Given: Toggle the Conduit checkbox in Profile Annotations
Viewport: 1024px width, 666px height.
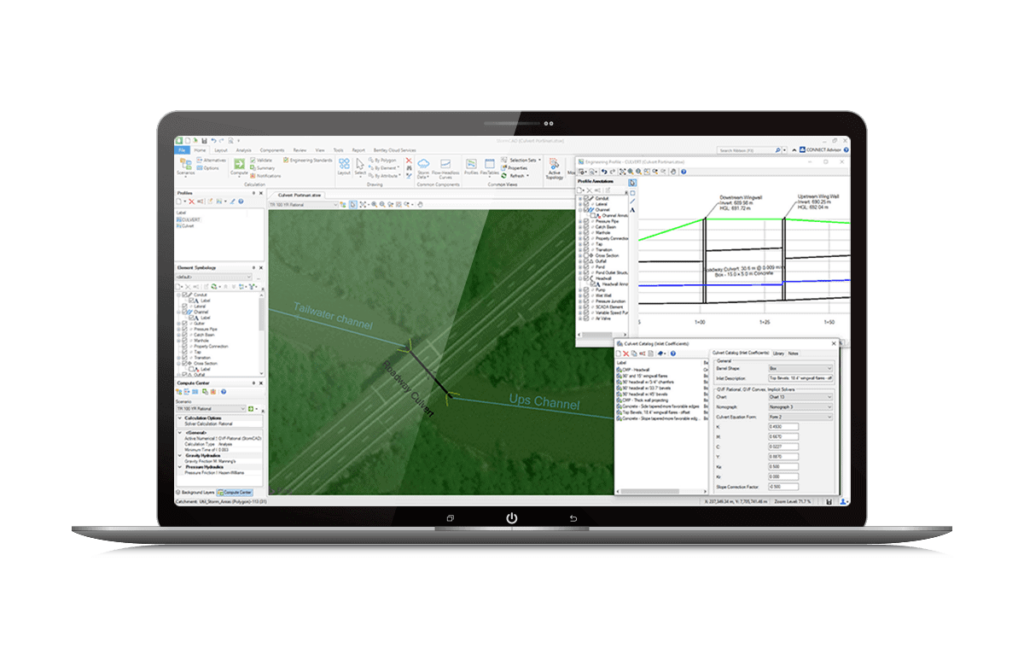Looking at the screenshot, I should (x=585, y=198).
